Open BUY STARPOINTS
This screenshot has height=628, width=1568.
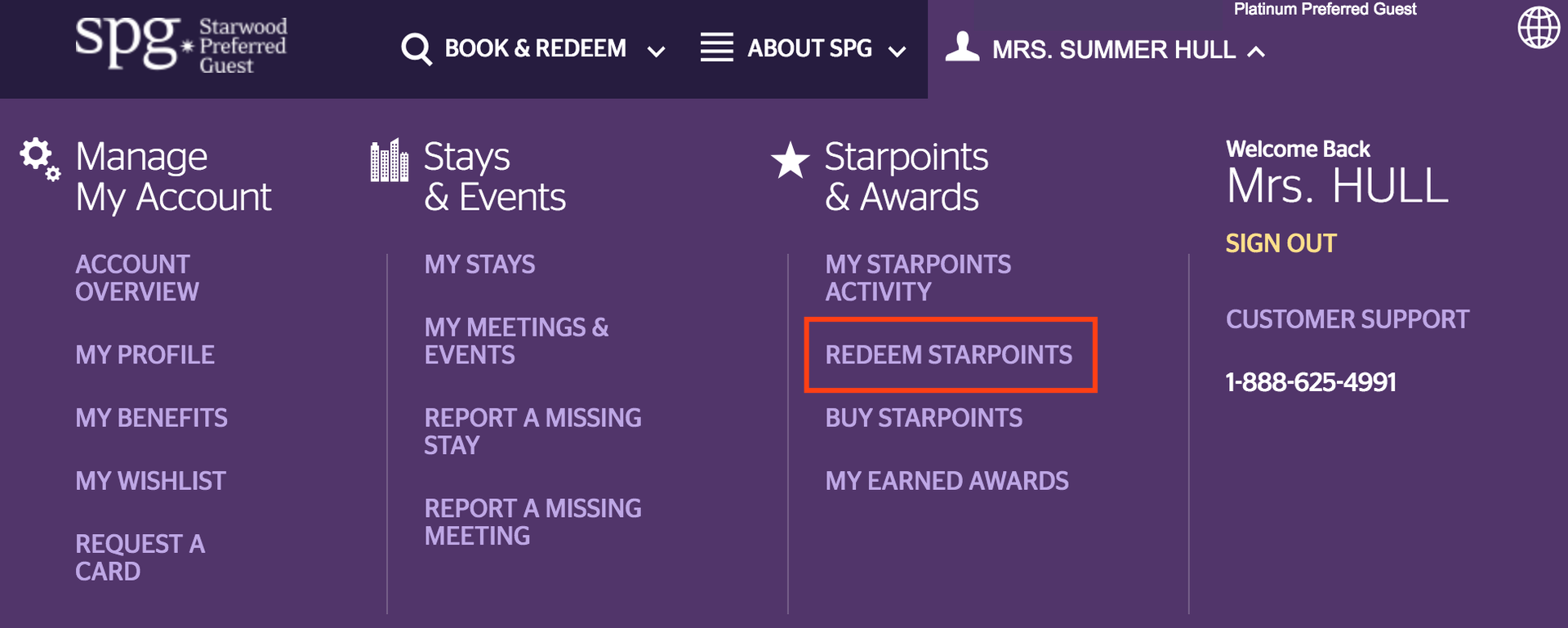point(924,418)
